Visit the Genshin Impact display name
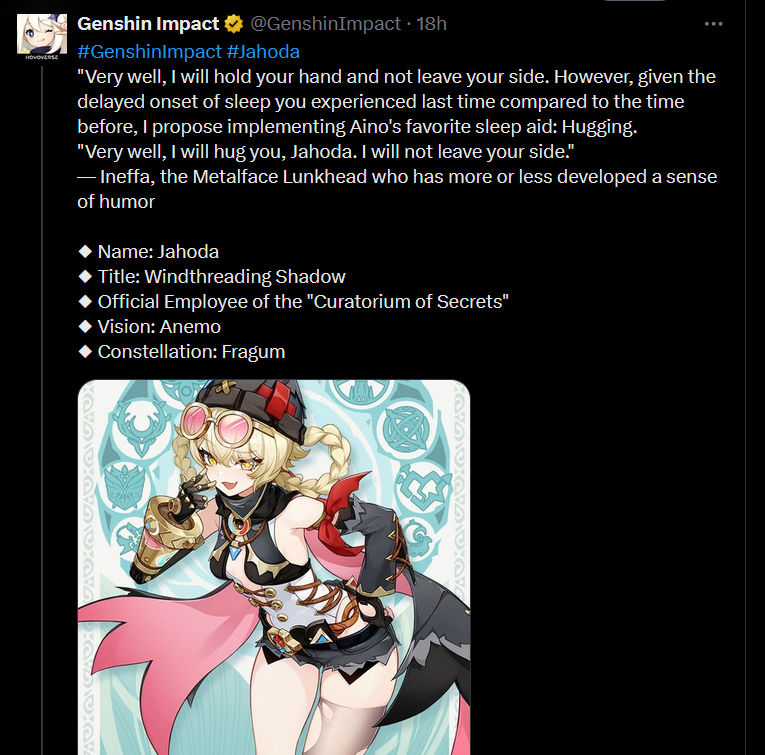The height and width of the screenshot is (755, 765). tap(148, 23)
